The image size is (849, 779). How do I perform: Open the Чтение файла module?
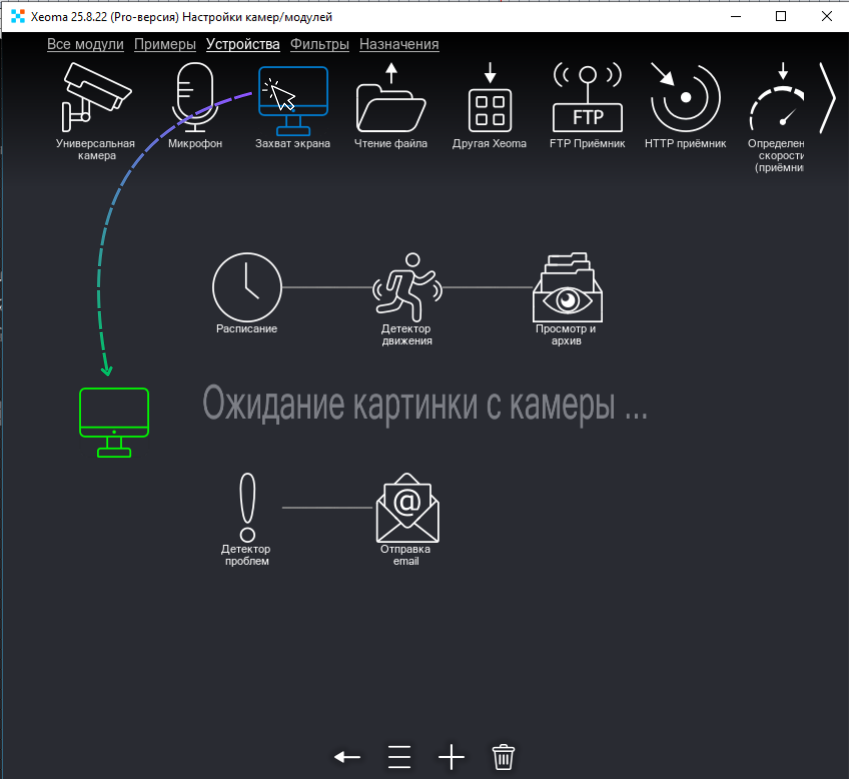click(390, 95)
